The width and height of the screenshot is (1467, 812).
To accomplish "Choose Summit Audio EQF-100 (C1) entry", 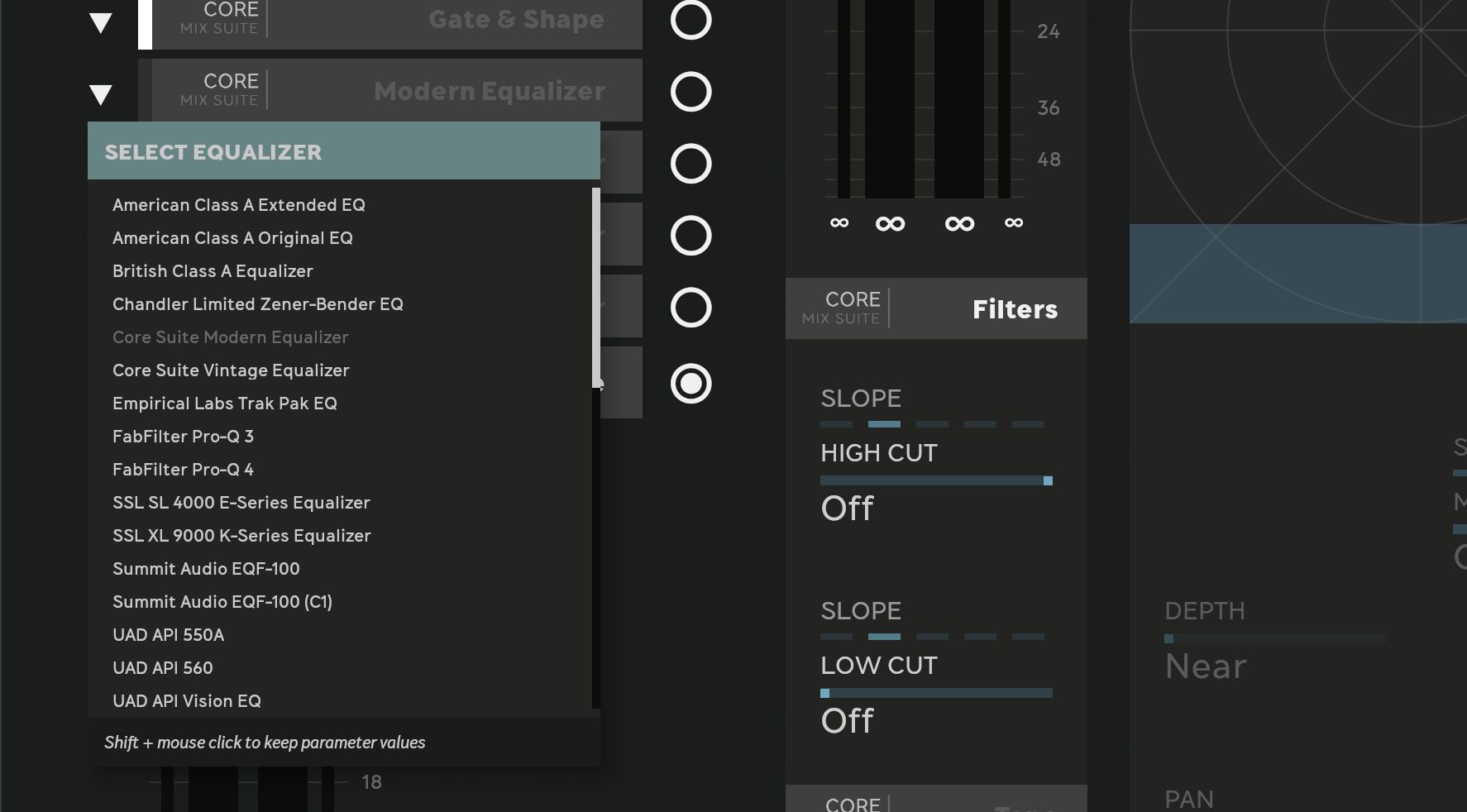I will (x=222, y=602).
